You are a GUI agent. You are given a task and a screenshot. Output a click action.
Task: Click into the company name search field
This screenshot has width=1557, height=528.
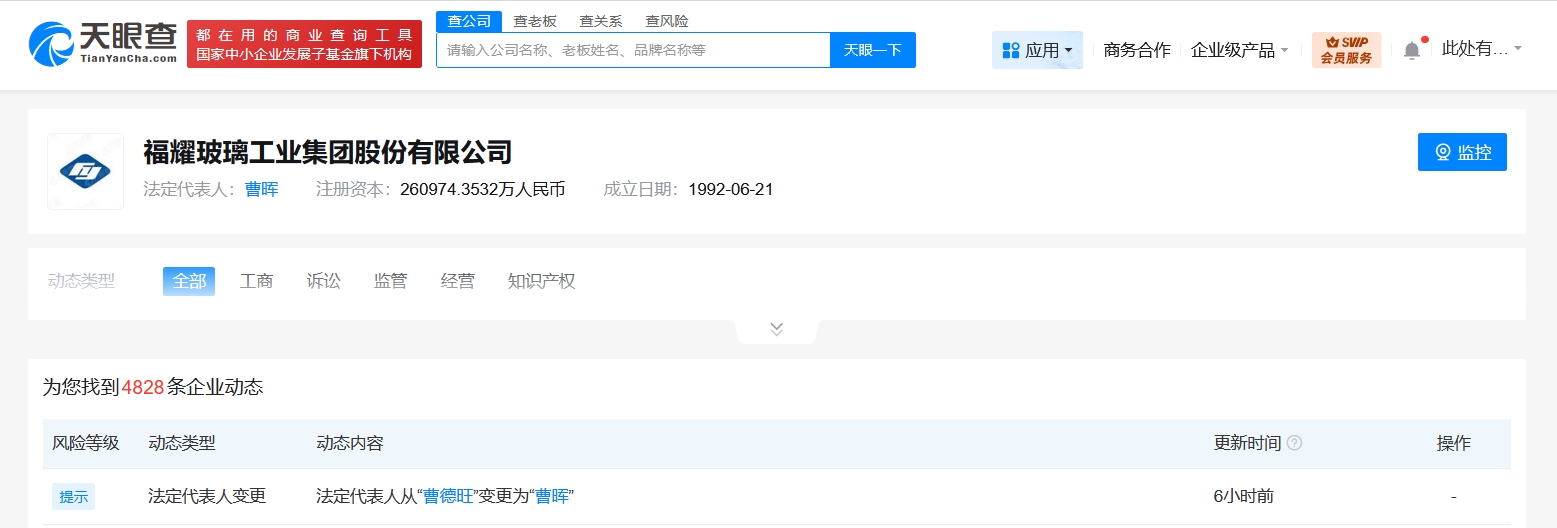click(x=633, y=50)
